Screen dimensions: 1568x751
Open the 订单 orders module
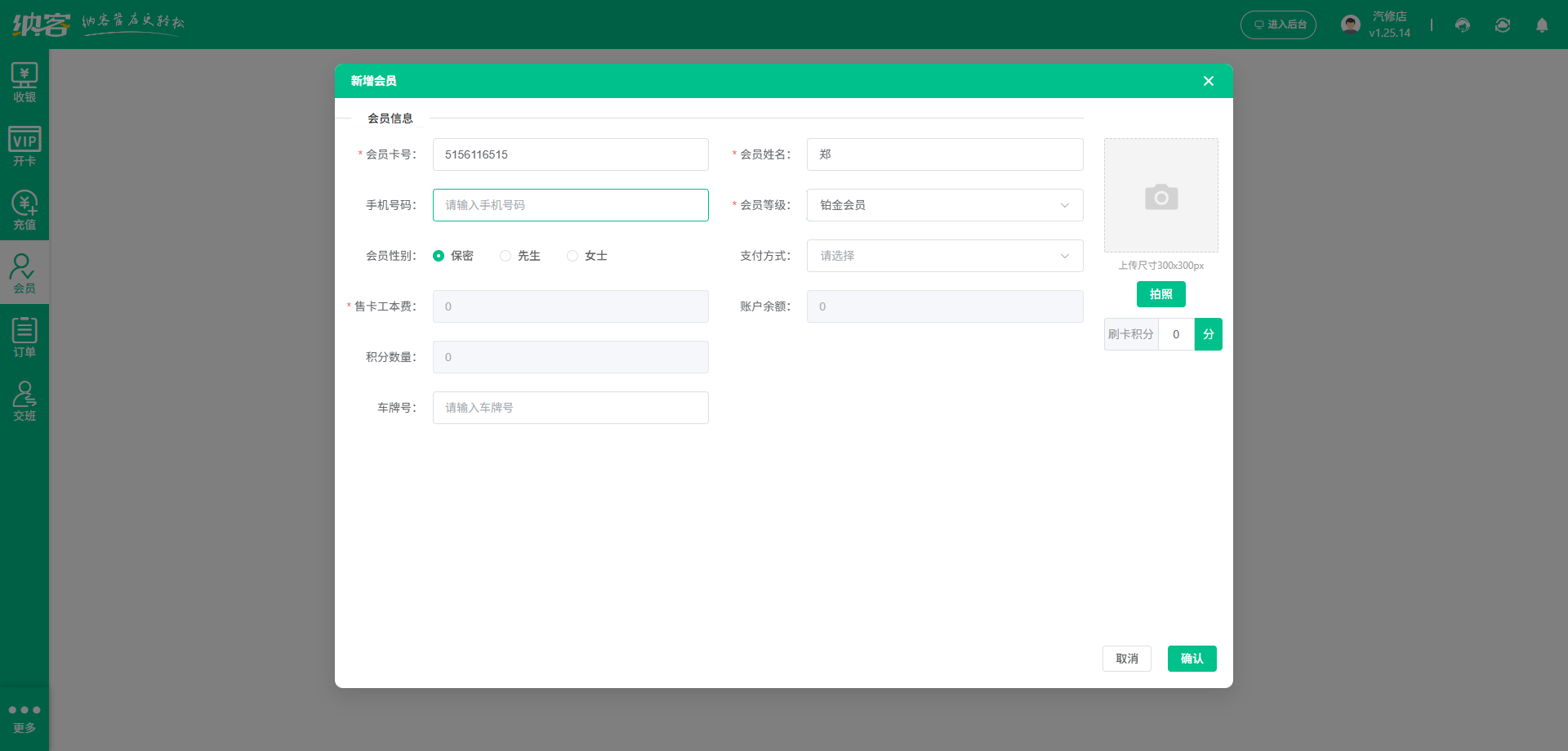[x=24, y=335]
